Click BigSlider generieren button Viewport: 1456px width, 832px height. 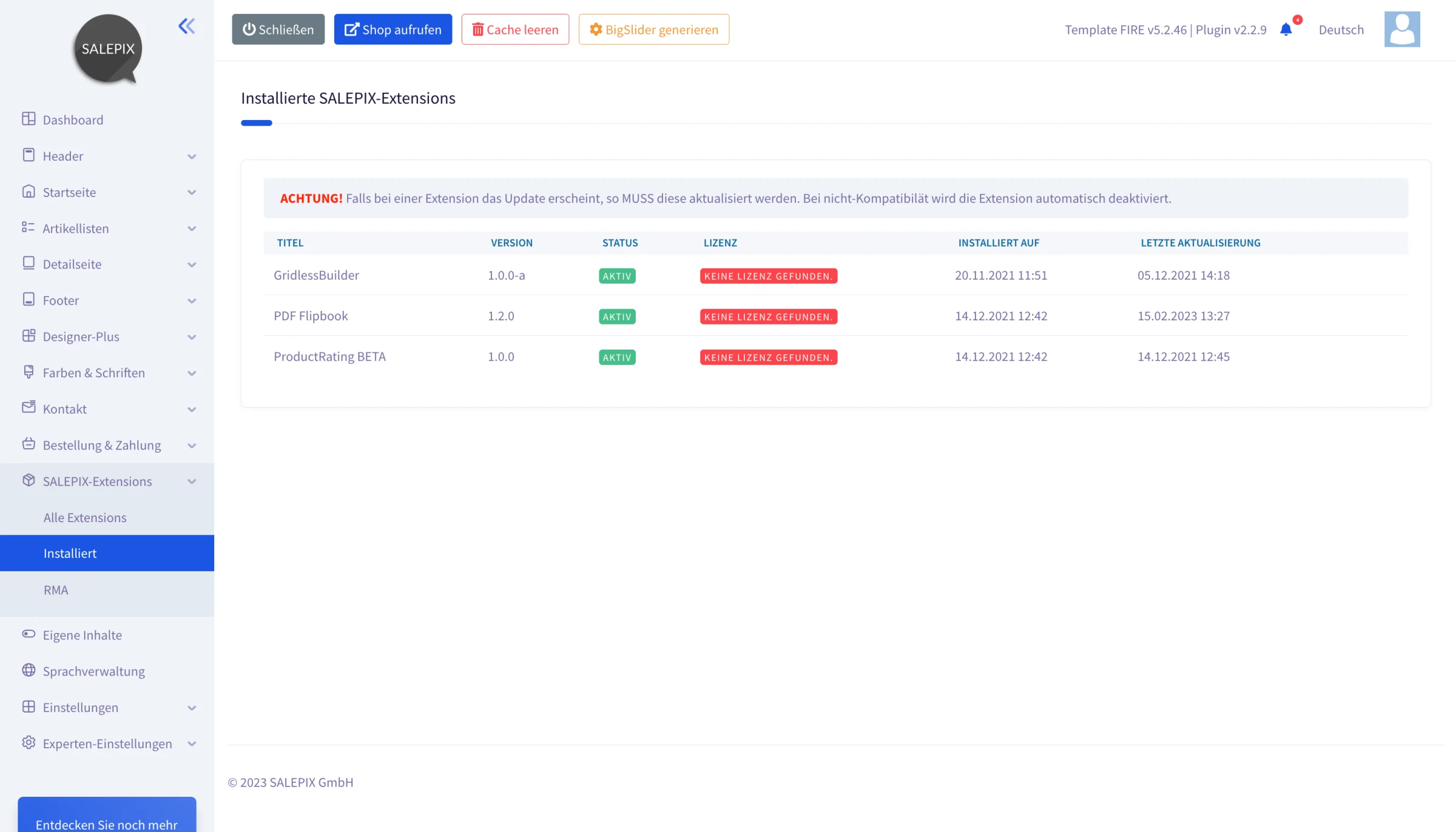(x=654, y=29)
